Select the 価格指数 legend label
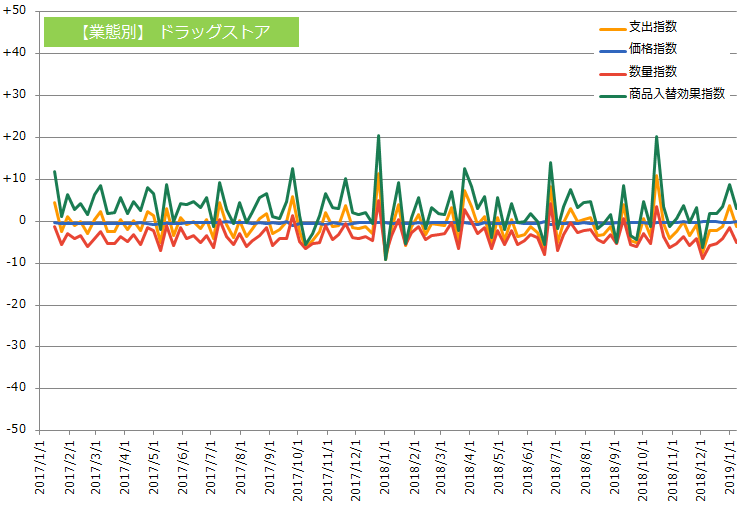 (x=653, y=49)
